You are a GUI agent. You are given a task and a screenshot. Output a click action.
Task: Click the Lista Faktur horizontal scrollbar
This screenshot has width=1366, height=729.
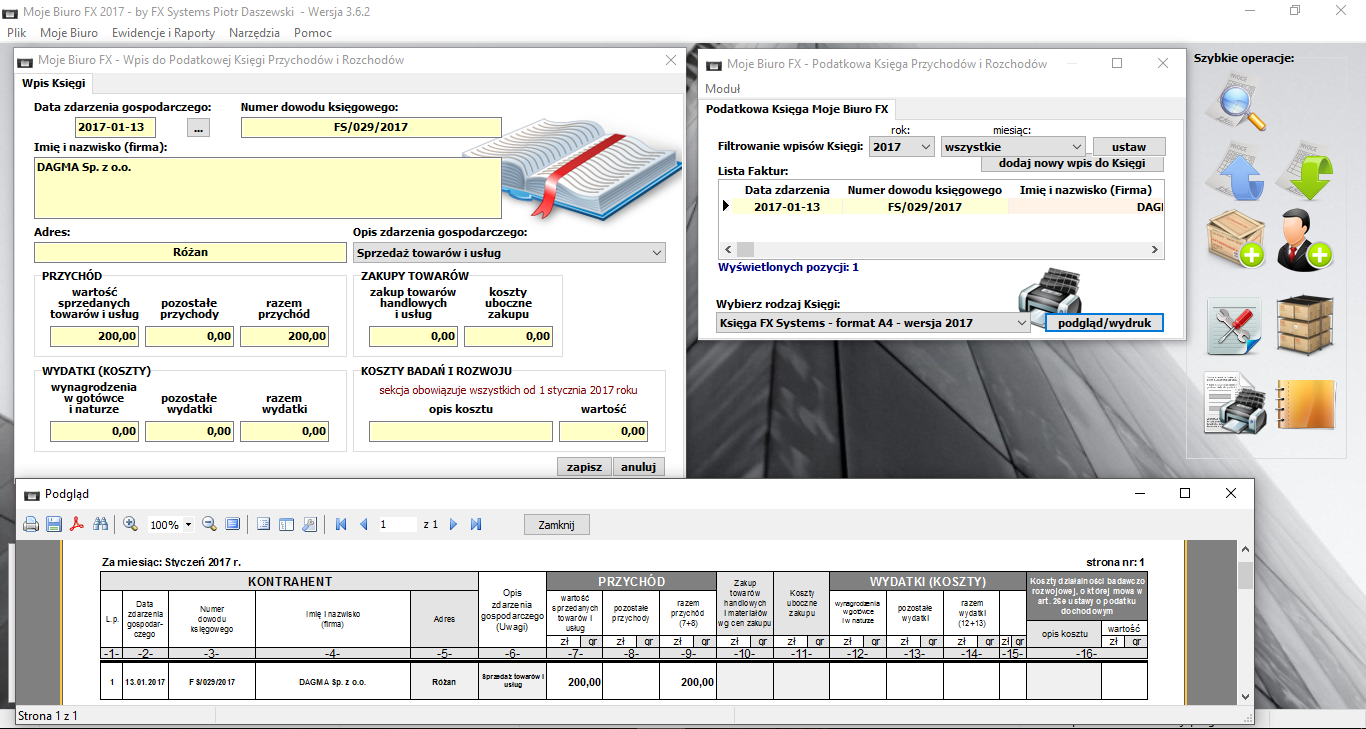click(x=941, y=249)
